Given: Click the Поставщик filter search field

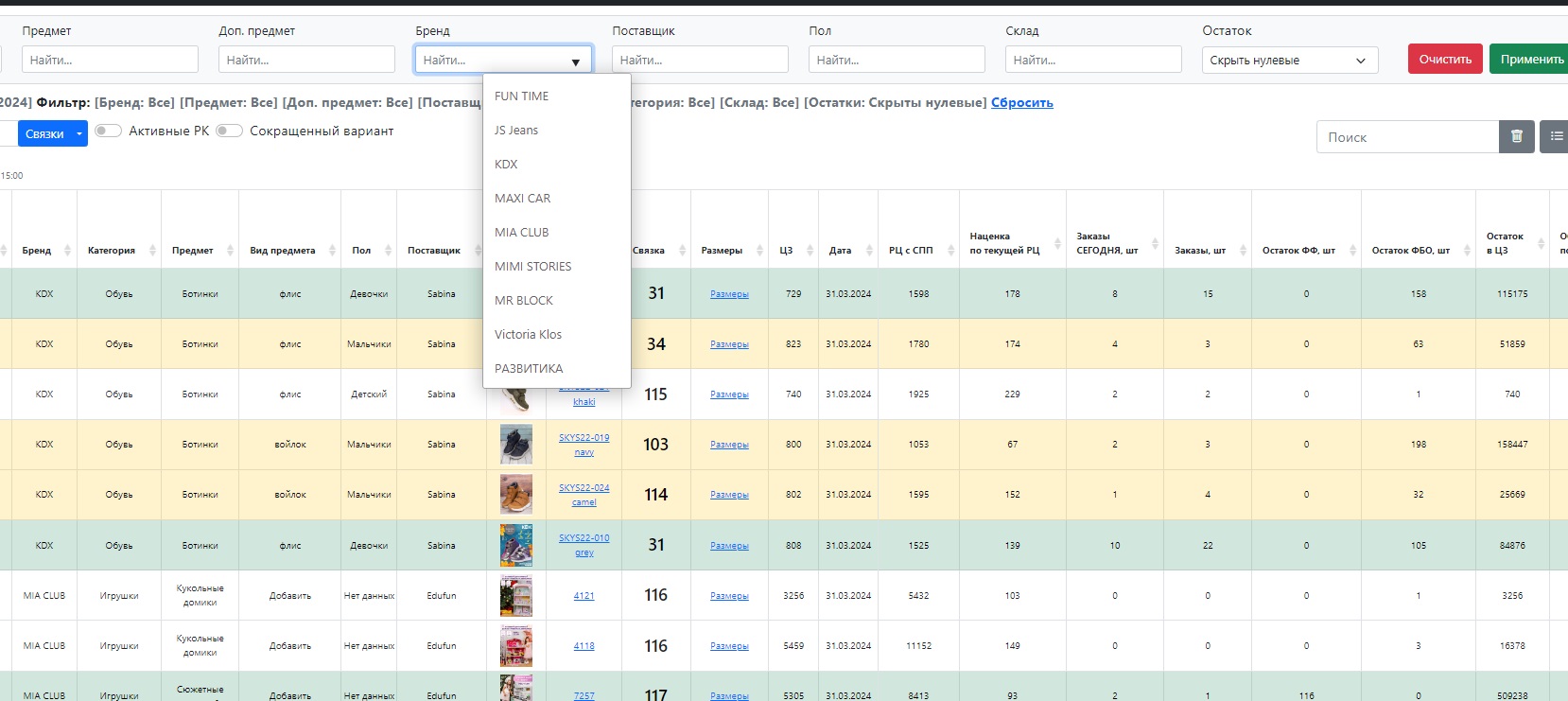Looking at the screenshot, I should coord(700,60).
